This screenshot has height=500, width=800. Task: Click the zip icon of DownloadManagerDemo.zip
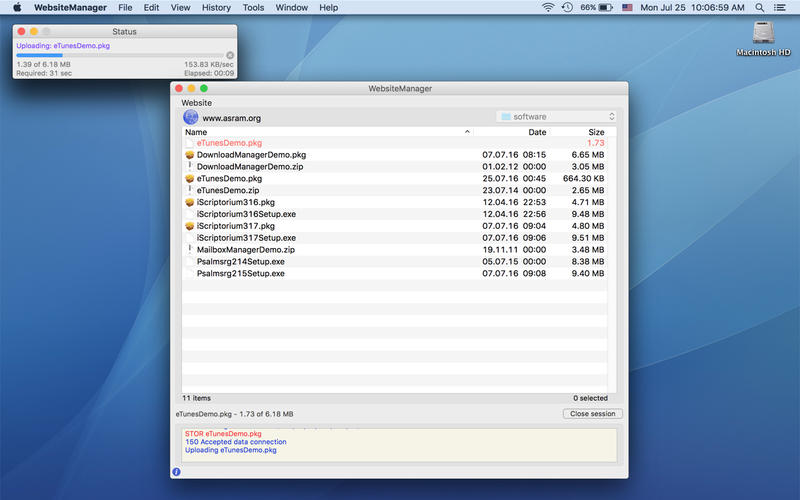click(x=190, y=166)
